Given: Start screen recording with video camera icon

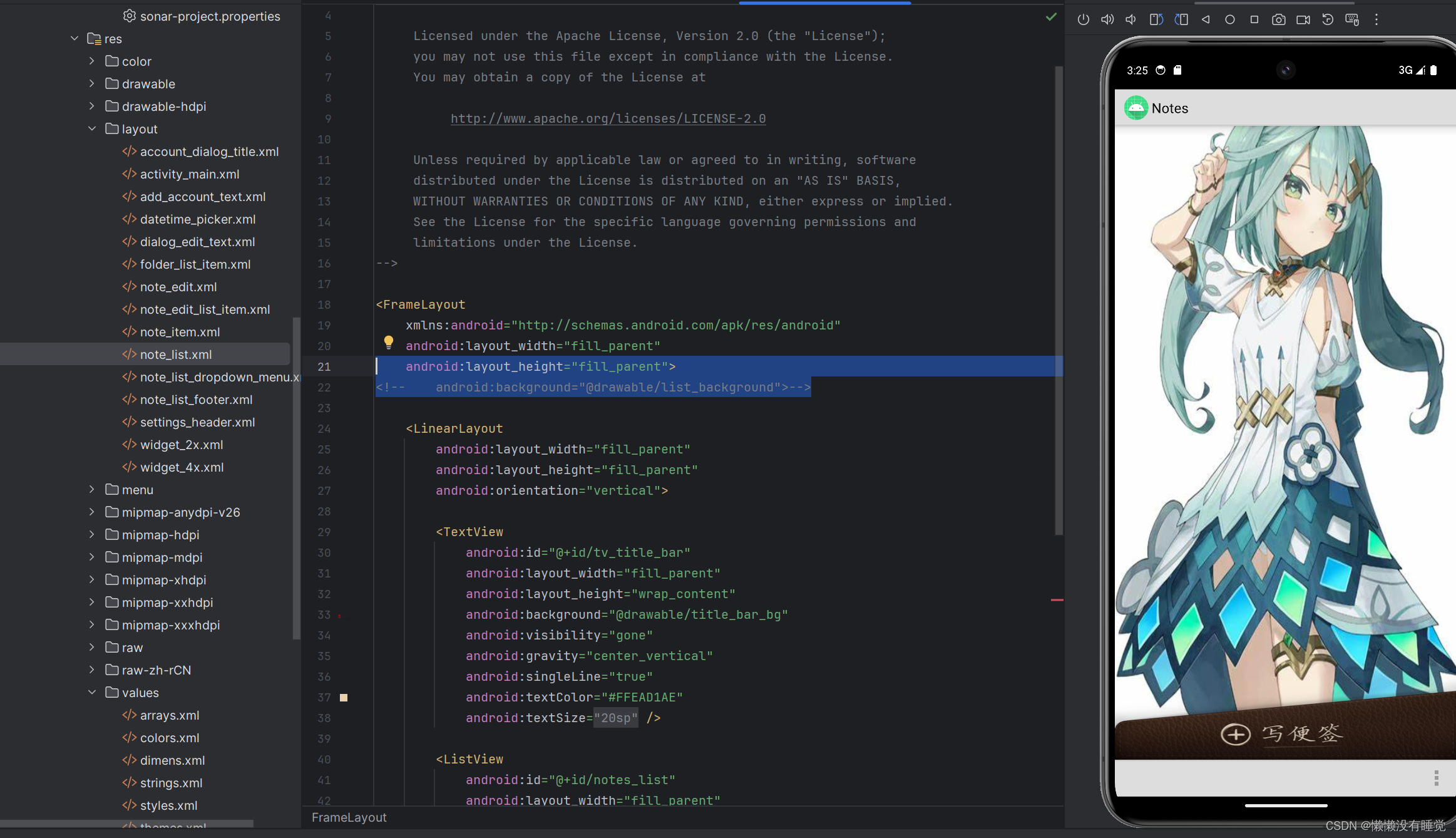Looking at the screenshot, I should point(1303,19).
